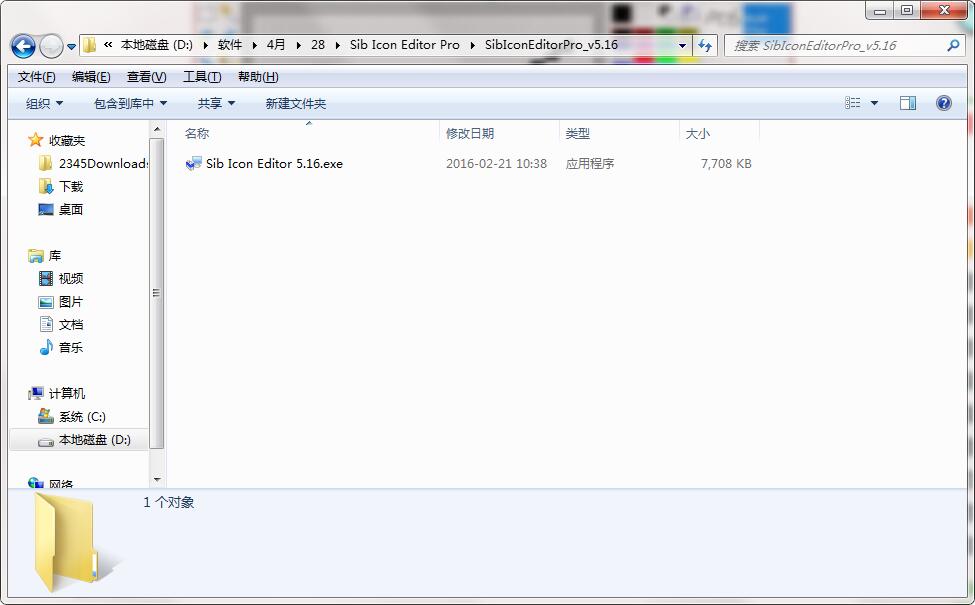Click the Sib Icon Editor exe icon

(193, 164)
